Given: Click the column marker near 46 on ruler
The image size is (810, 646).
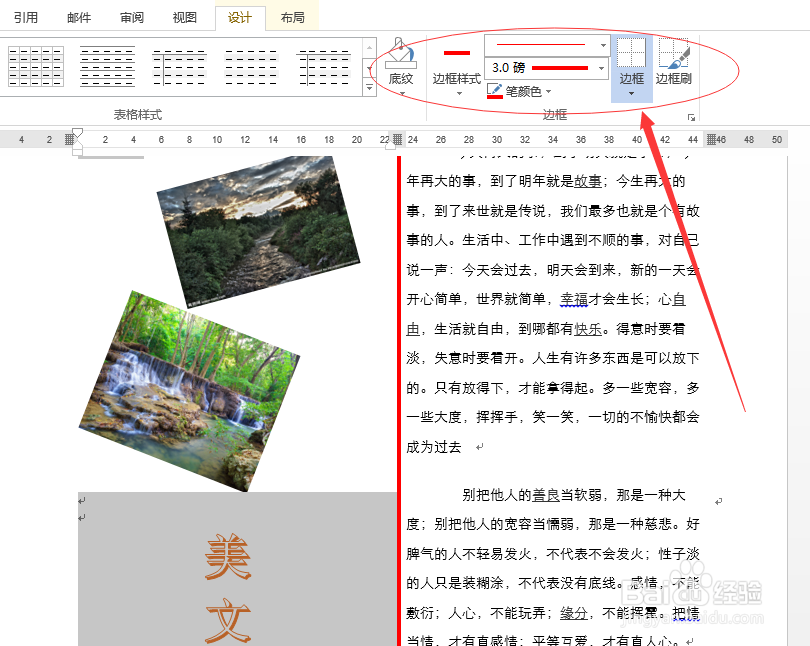Looking at the screenshot, I should click(711, 139).
